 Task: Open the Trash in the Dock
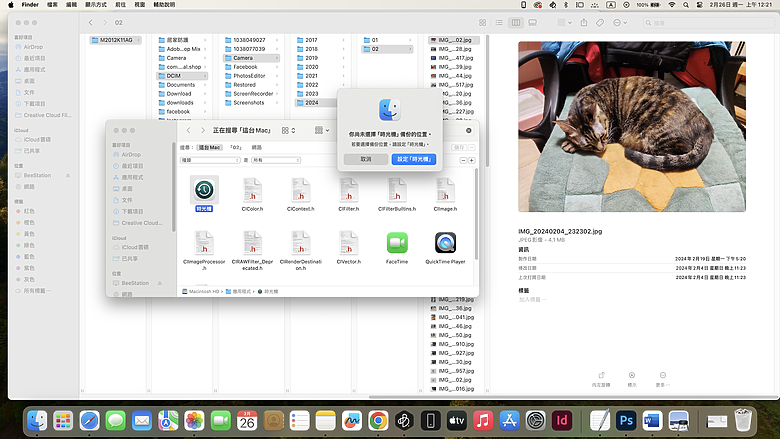(743, 421)
